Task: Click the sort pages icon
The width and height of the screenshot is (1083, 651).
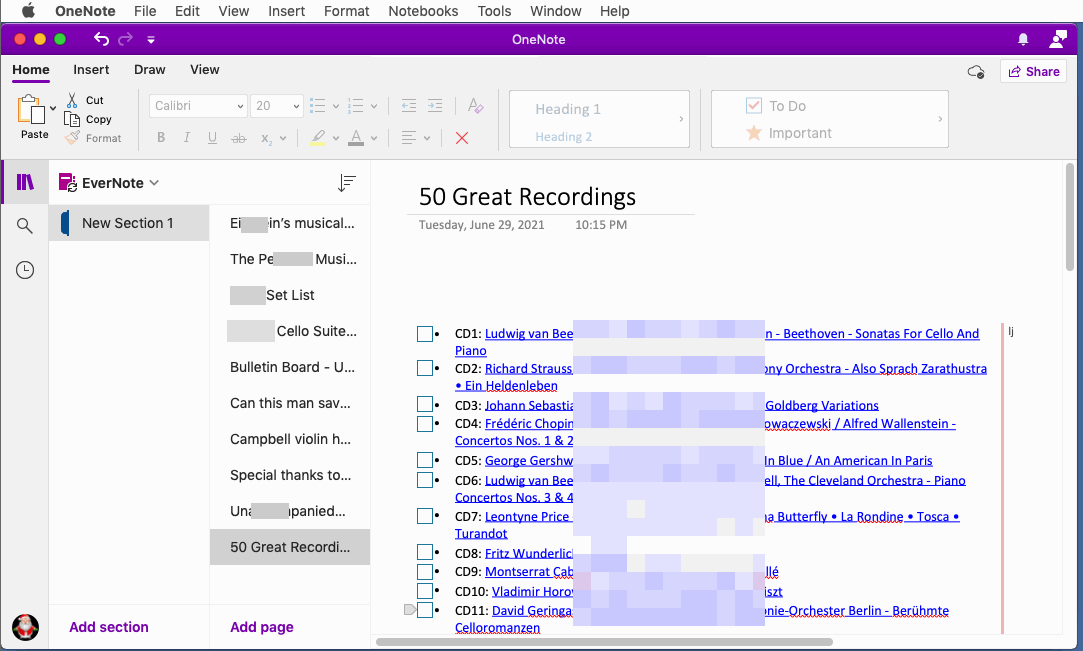Action: (x=347, y=183)
